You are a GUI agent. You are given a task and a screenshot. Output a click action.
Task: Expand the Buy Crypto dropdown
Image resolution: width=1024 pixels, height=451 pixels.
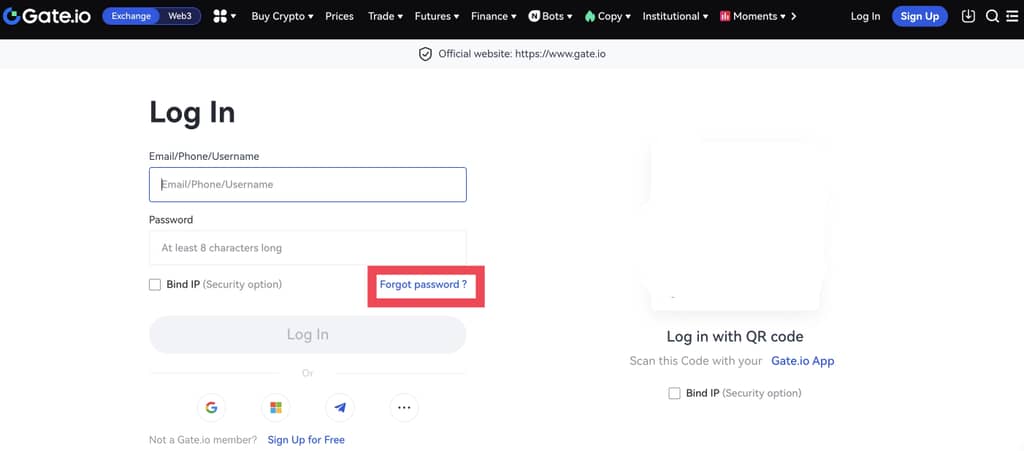tap(281, 16)
